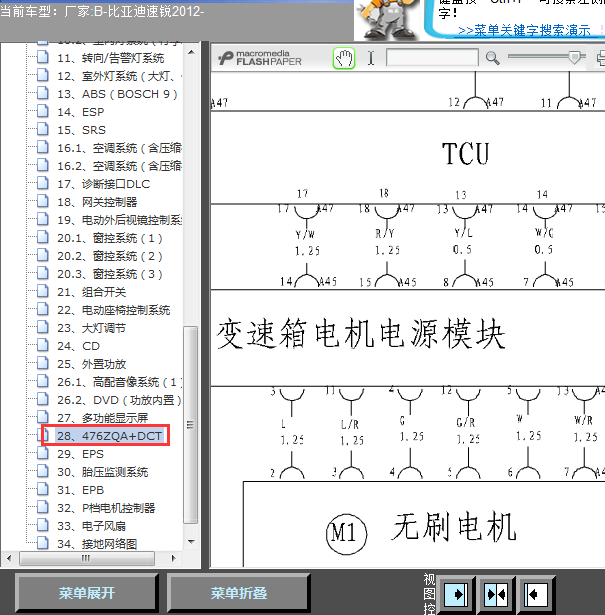Click the page icon next to 15、SRS
Screen dimensions: 605x615
click(43, 129)
